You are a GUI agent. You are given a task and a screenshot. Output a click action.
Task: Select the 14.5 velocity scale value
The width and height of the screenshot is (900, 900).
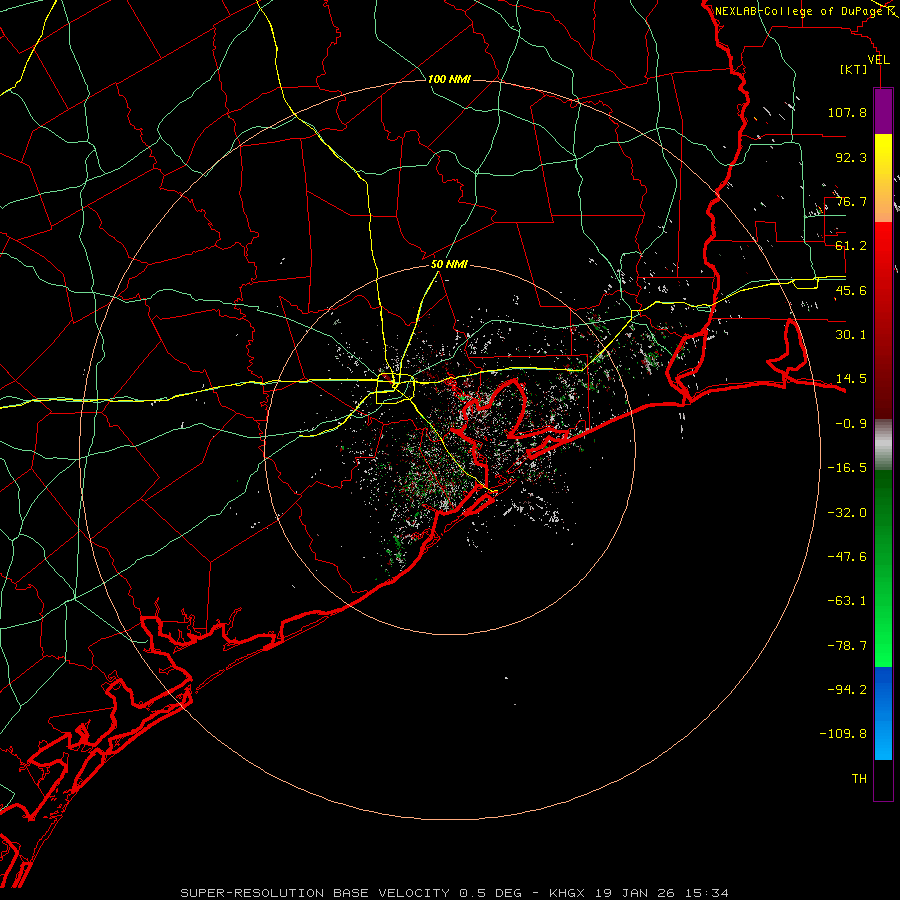851,379
